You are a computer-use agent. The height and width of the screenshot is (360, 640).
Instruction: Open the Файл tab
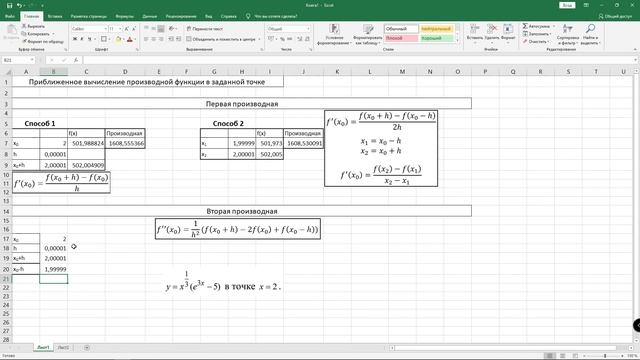tap(10, 16)
